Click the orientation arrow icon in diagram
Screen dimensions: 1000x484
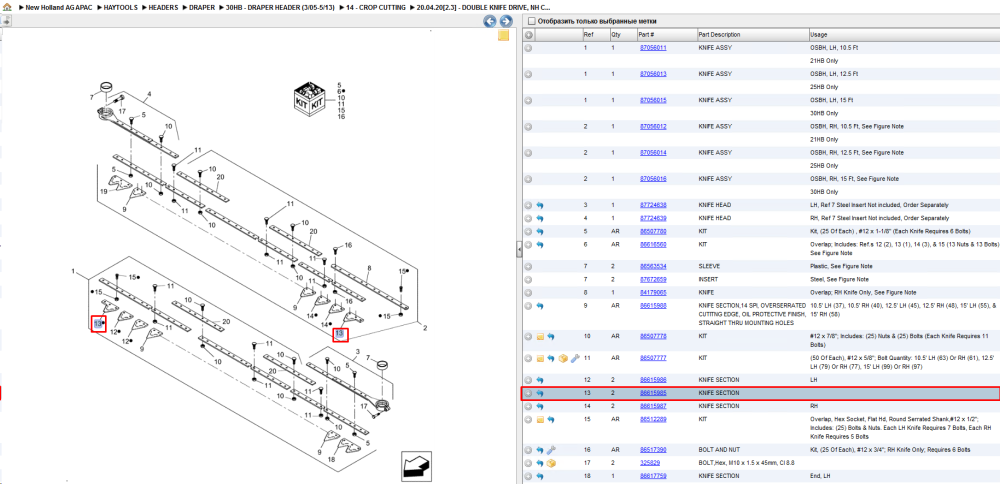(416, 465)
